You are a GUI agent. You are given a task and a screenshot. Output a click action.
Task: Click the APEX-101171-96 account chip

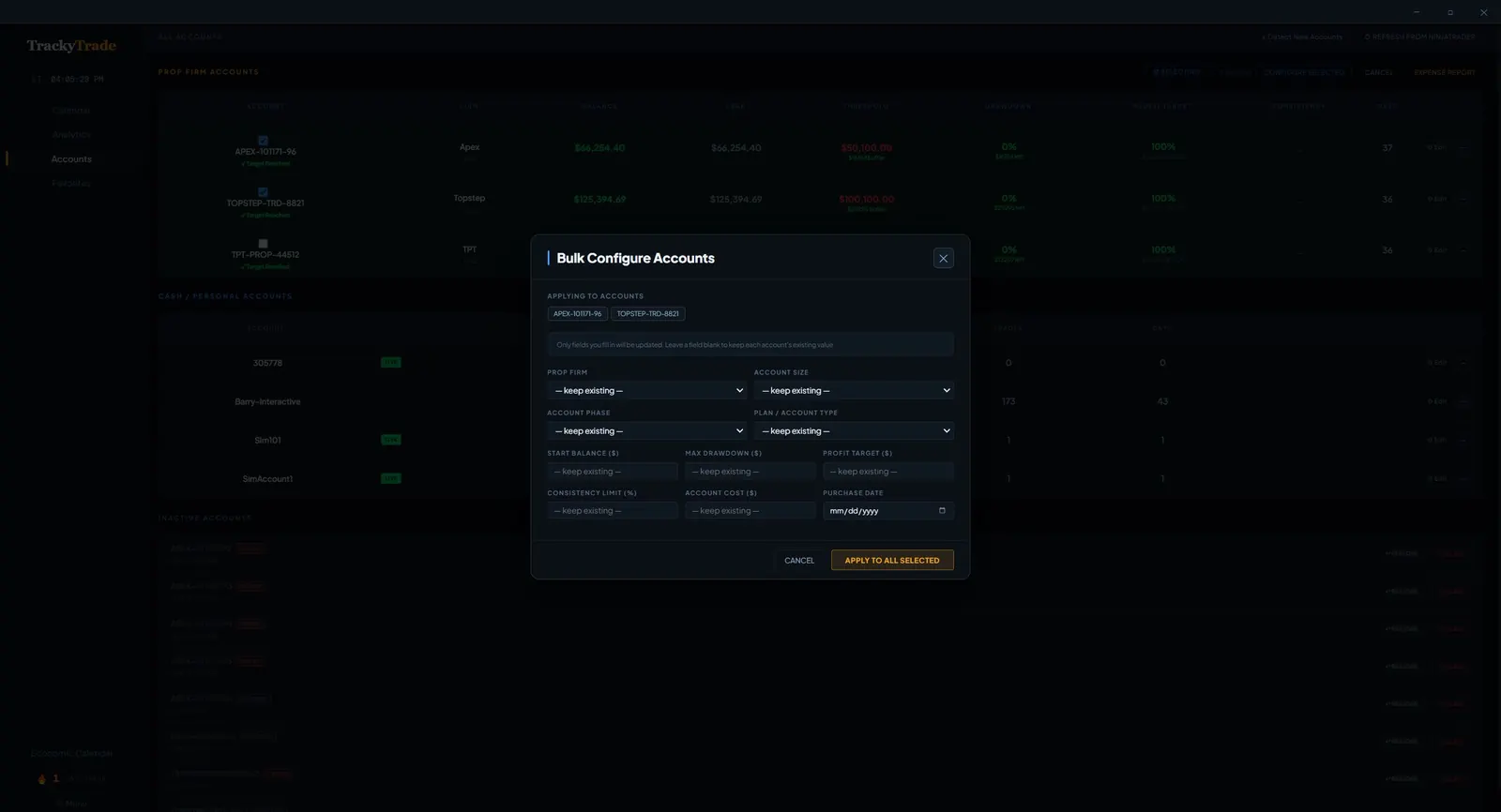tap(578, 314)
